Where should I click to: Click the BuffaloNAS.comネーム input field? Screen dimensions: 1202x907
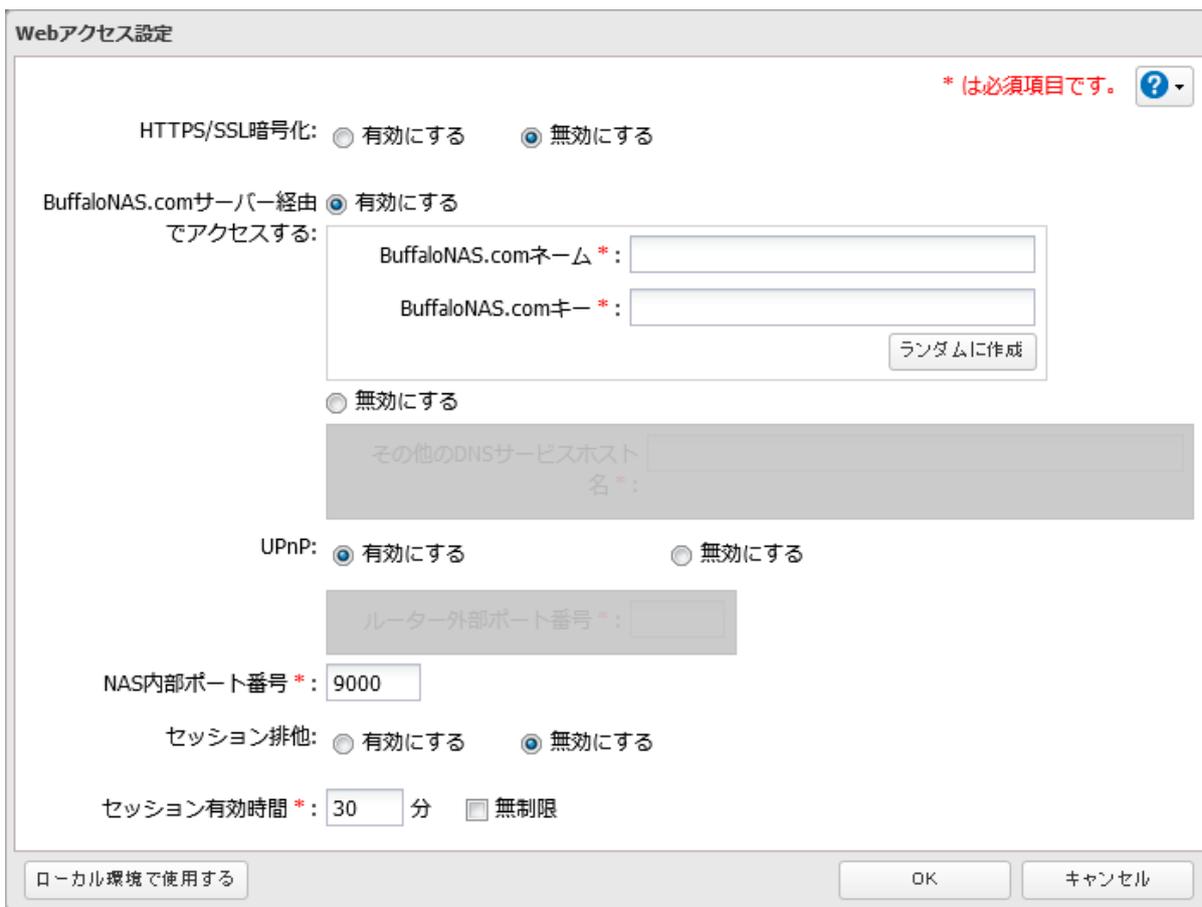832,255
